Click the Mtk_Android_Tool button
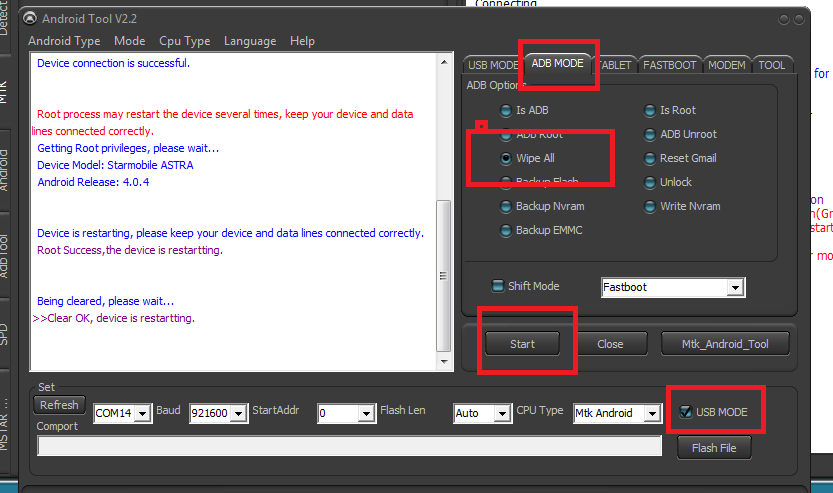The width and height of the screenshot is (833, 493). pyautogui.click(x=725, y=344)
